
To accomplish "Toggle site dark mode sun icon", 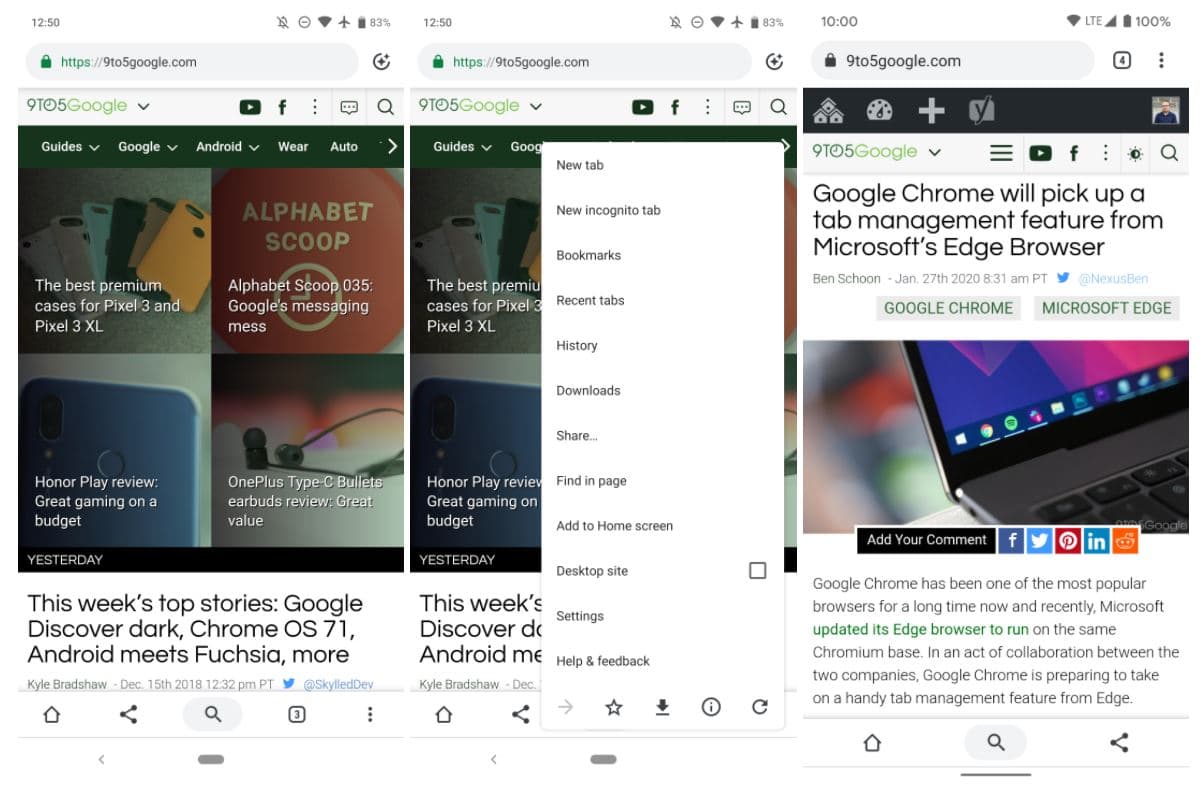I will point(1135,154).
